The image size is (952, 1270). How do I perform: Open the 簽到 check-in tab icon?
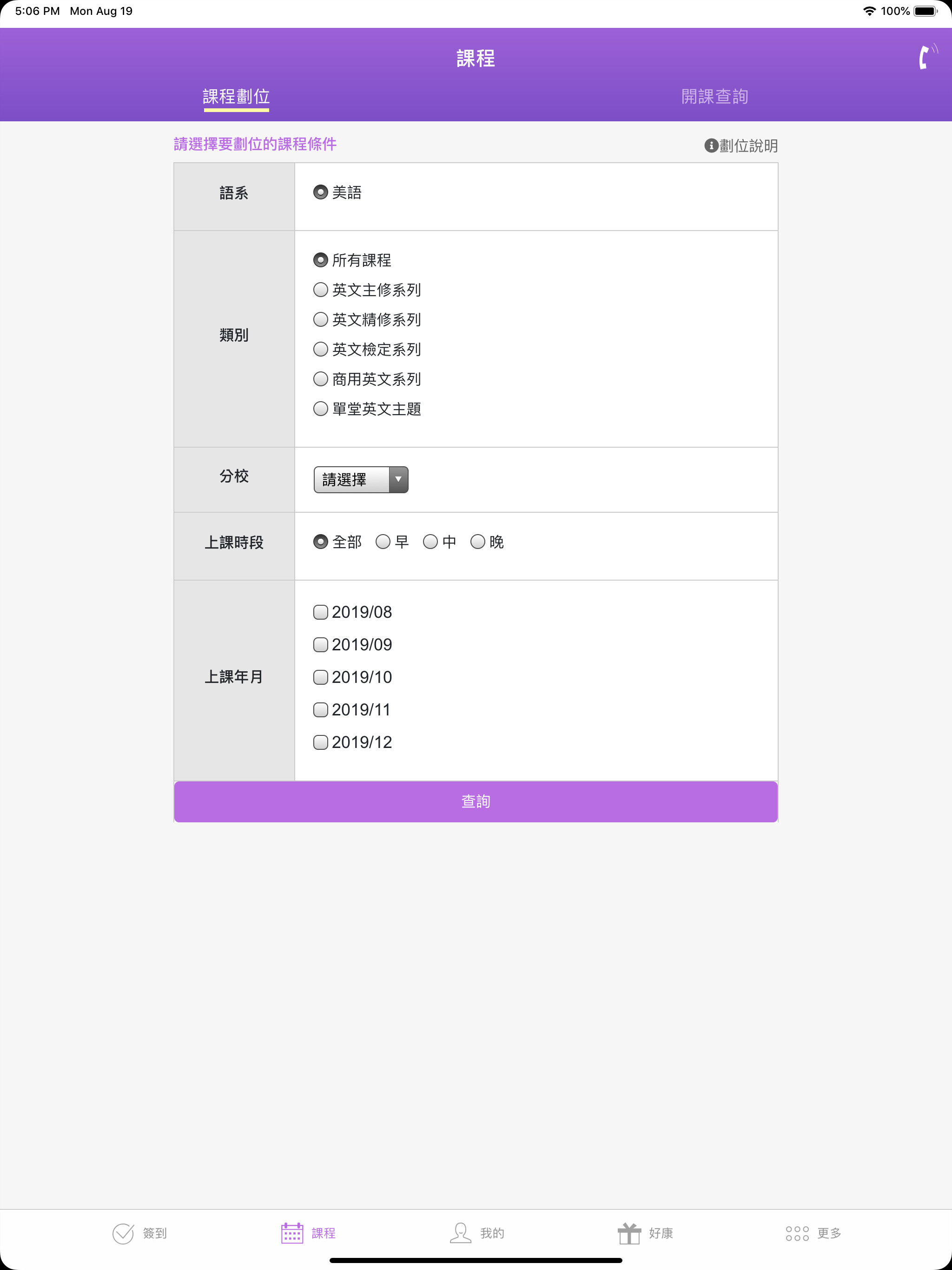click(123, 1233)
